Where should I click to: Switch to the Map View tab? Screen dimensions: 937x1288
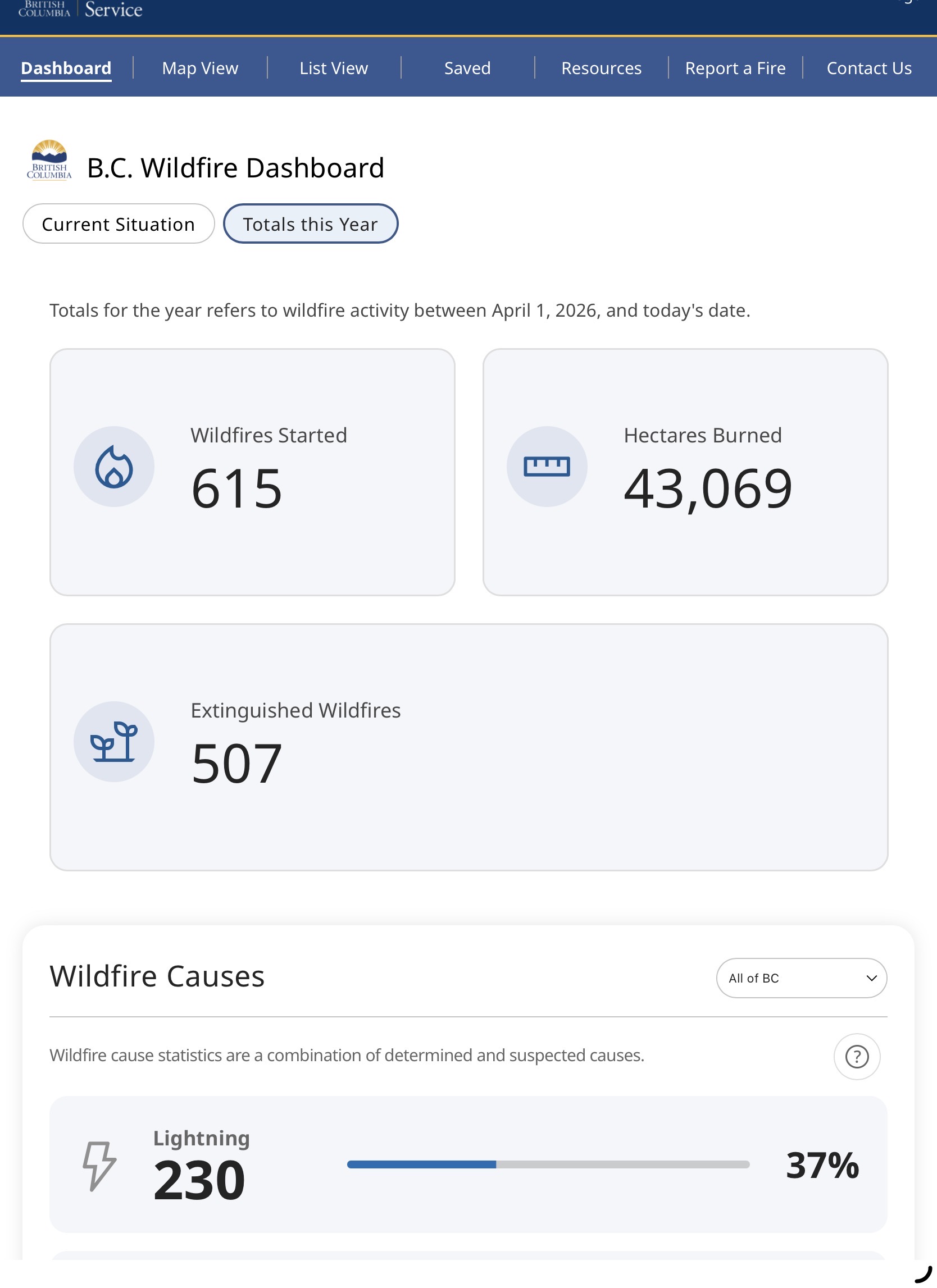click(x=200, y=68)
